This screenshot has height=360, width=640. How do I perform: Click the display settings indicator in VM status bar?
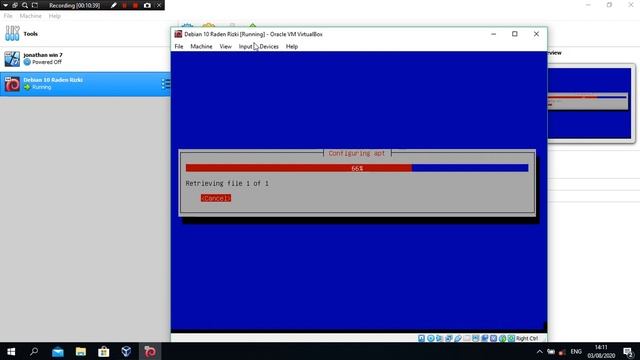(476, 338)
